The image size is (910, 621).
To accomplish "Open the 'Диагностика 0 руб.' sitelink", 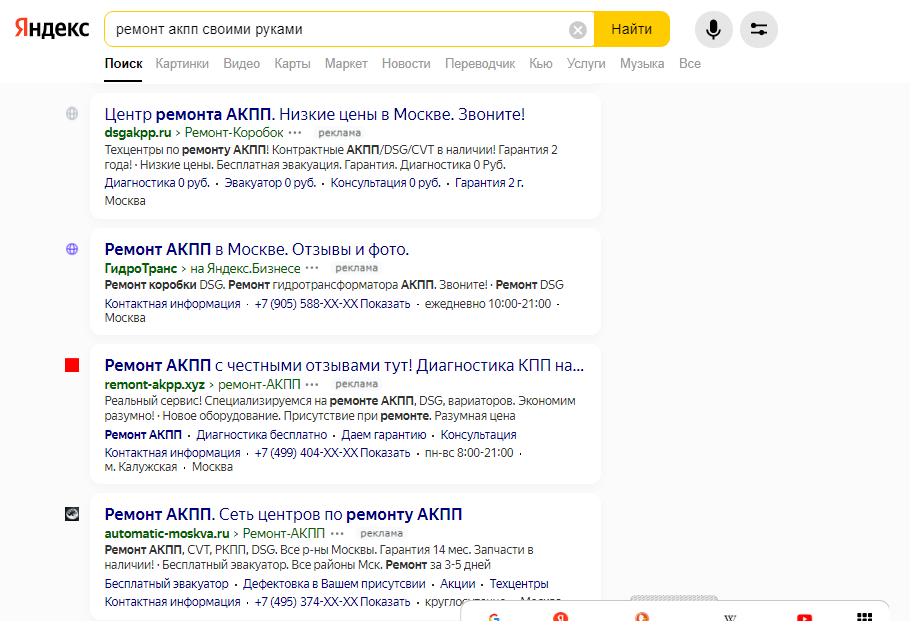I will [x=157, y=183].
